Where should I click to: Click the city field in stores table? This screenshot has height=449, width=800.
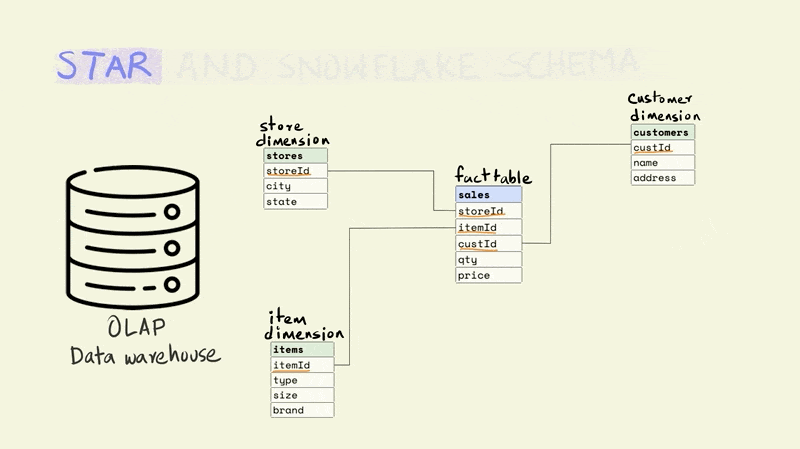click(x=295, y=186)
